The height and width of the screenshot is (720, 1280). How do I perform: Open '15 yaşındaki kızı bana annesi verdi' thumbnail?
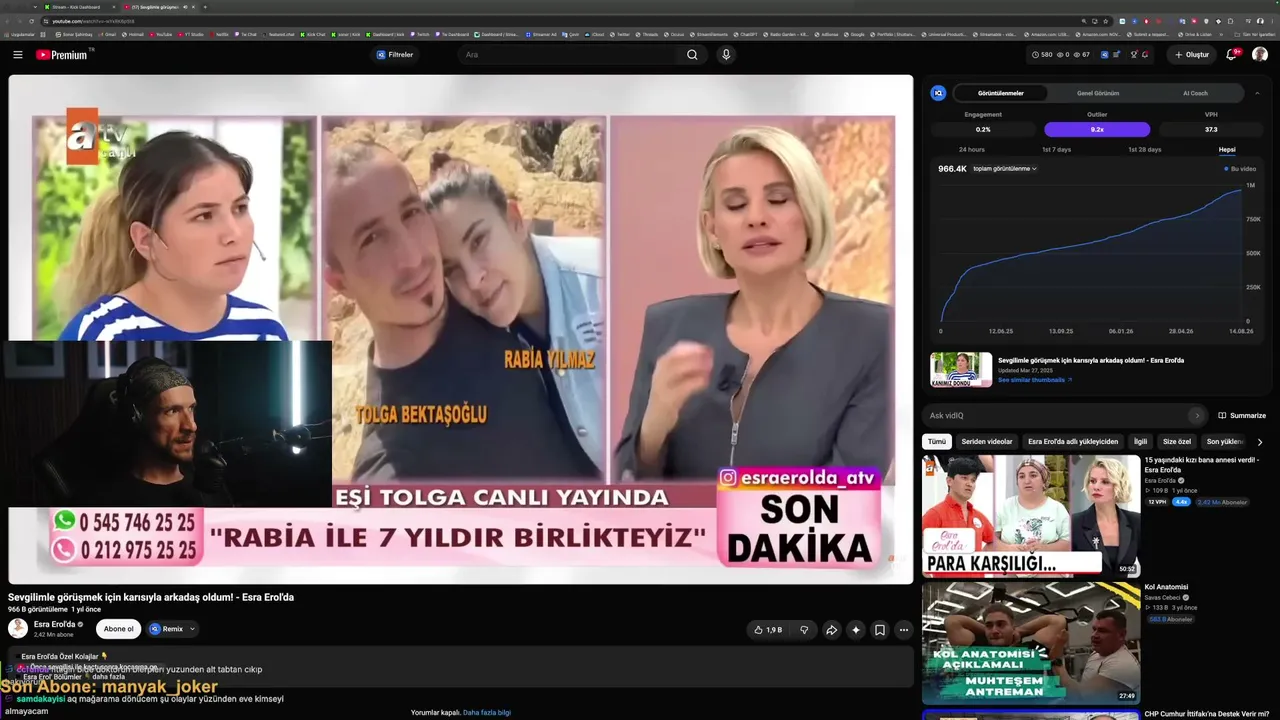pyautogui.click(x=1031, y=516)
